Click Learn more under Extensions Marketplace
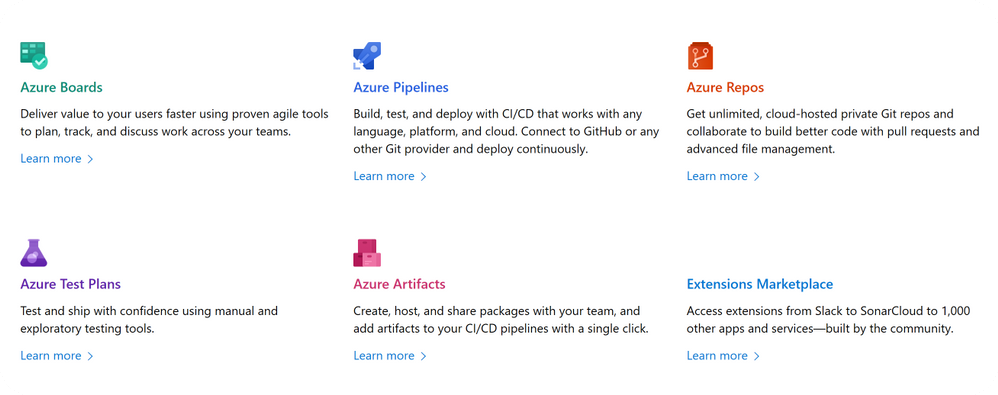This screenshot has width=998, height=395. [x=717, y=356]
